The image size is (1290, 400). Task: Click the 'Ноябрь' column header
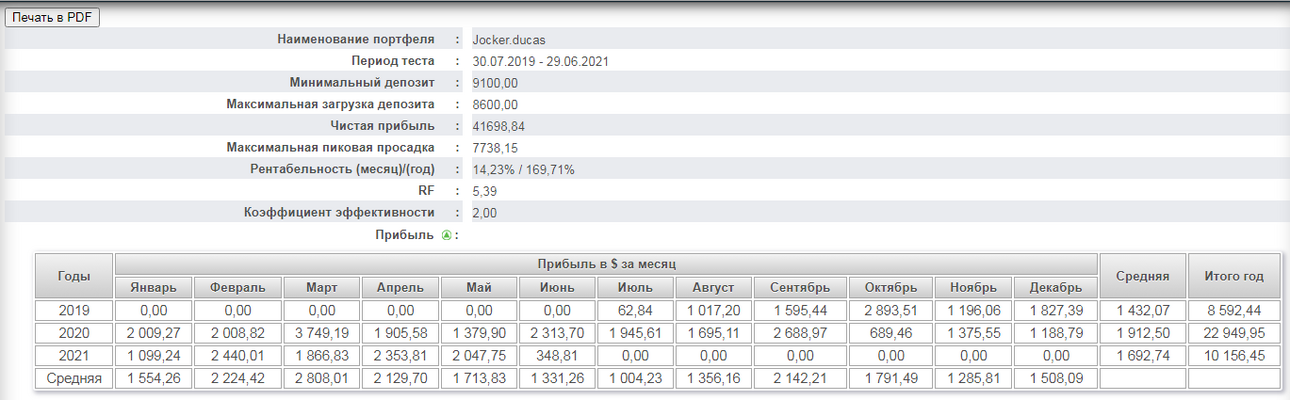point(973,288)
